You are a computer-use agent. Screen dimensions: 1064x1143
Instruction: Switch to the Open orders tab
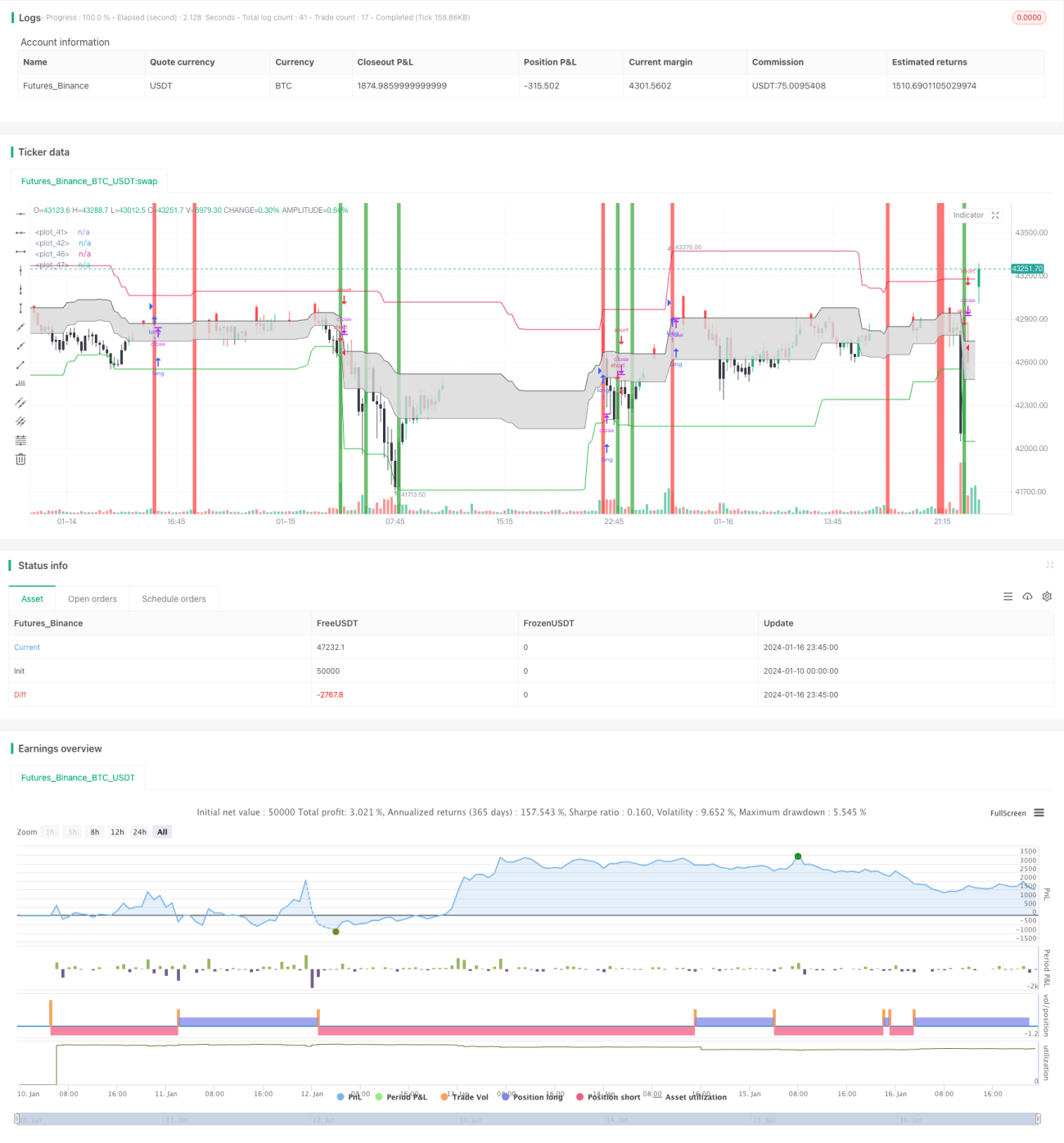pyautogui.click(x=92, y=599)
